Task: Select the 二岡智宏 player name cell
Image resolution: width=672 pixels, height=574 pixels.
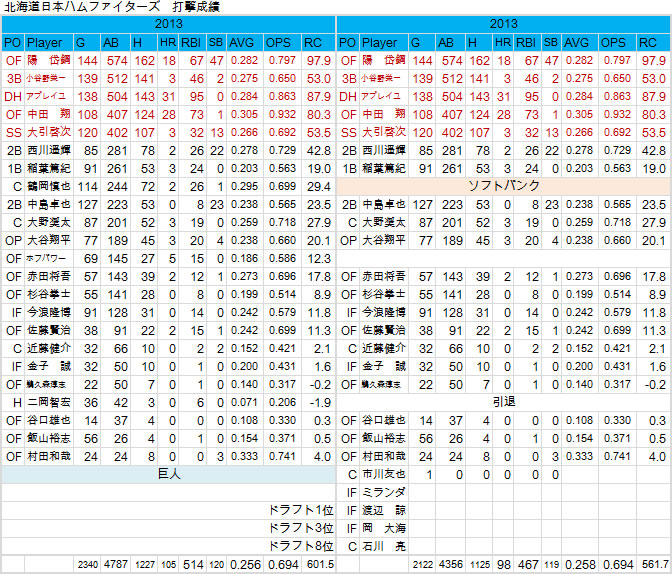Action: 49,403
